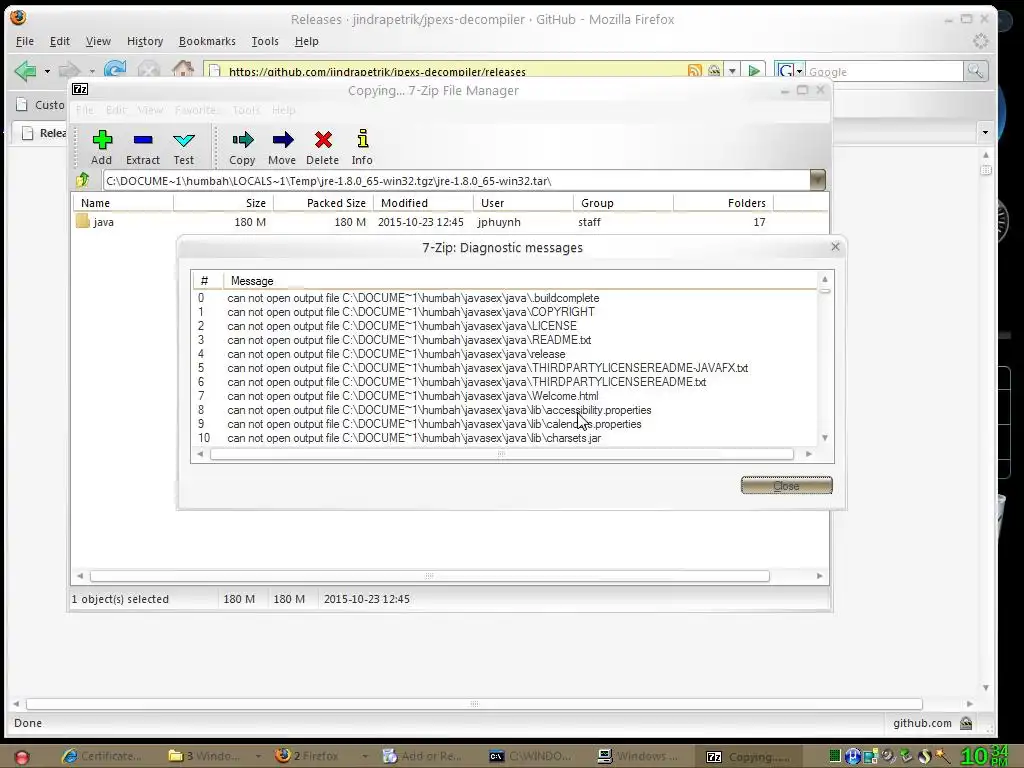Click the red Start button on the taskbar
Screen dimensions: 1024x768
point(22,757)
